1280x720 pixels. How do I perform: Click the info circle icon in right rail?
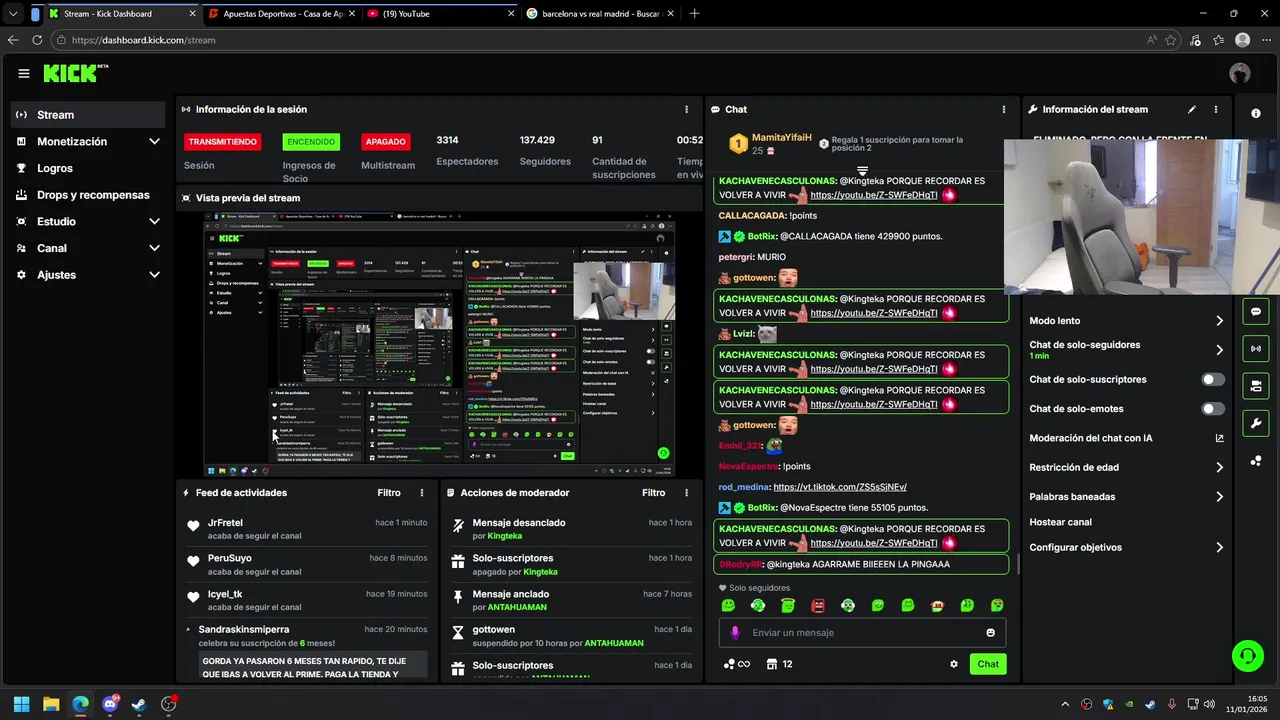tap(1256, 113)
